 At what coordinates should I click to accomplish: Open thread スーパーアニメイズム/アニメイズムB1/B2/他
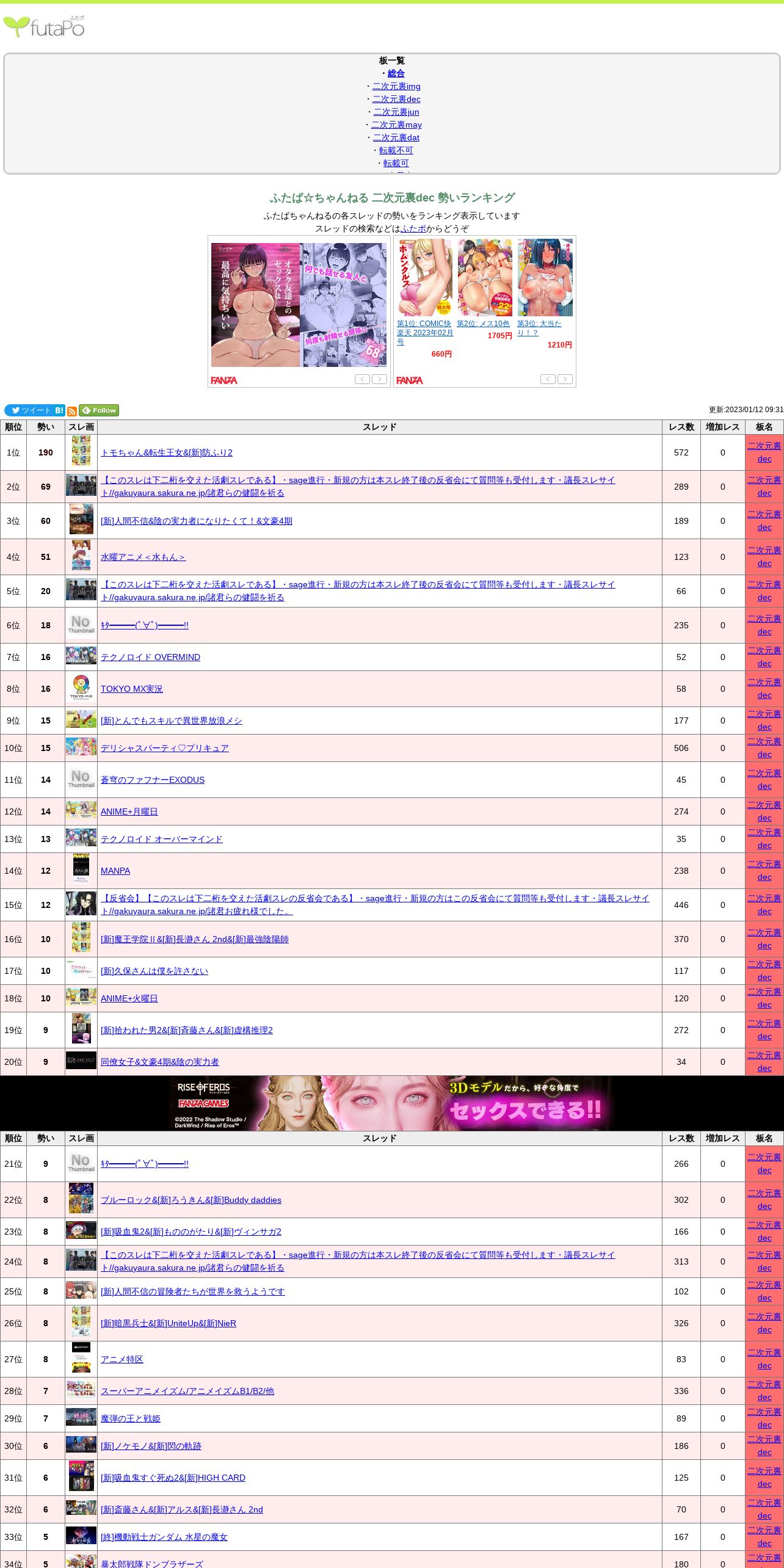(187, 1391)
